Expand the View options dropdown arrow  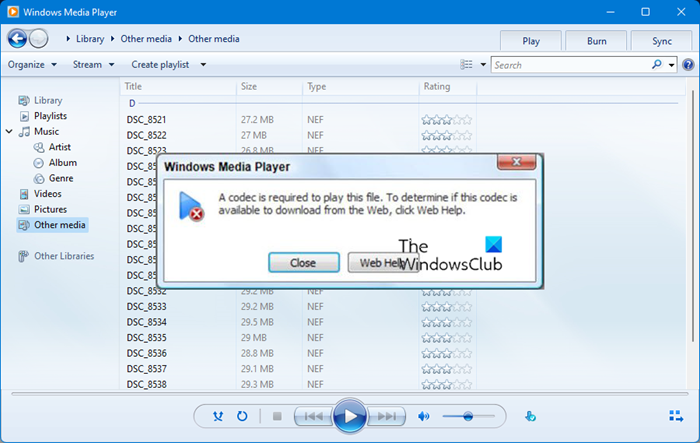pyautogui.click(x=483, y=65)
